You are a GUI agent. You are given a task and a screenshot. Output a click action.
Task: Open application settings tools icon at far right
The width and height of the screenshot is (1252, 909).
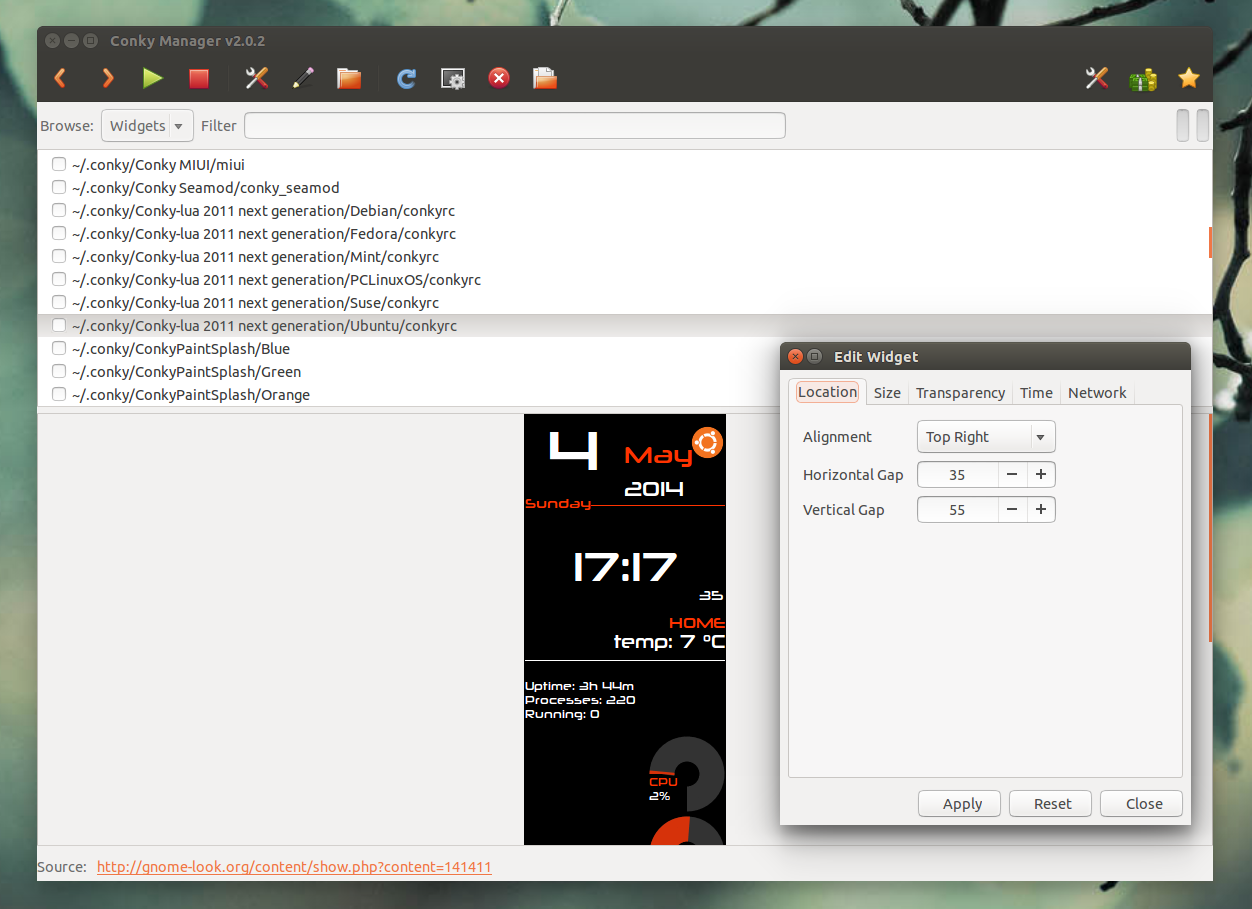[1097, 78]
